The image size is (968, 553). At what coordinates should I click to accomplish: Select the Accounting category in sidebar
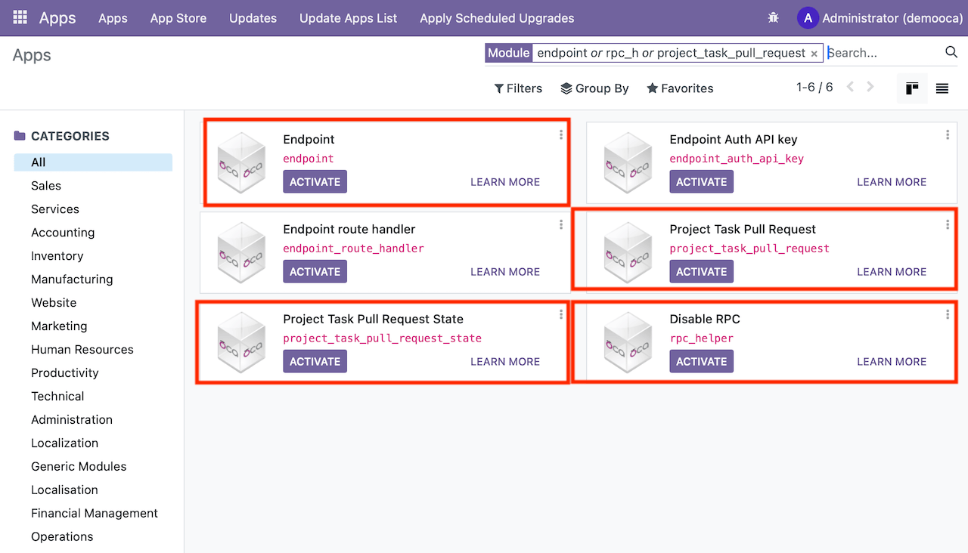[63, 232]
